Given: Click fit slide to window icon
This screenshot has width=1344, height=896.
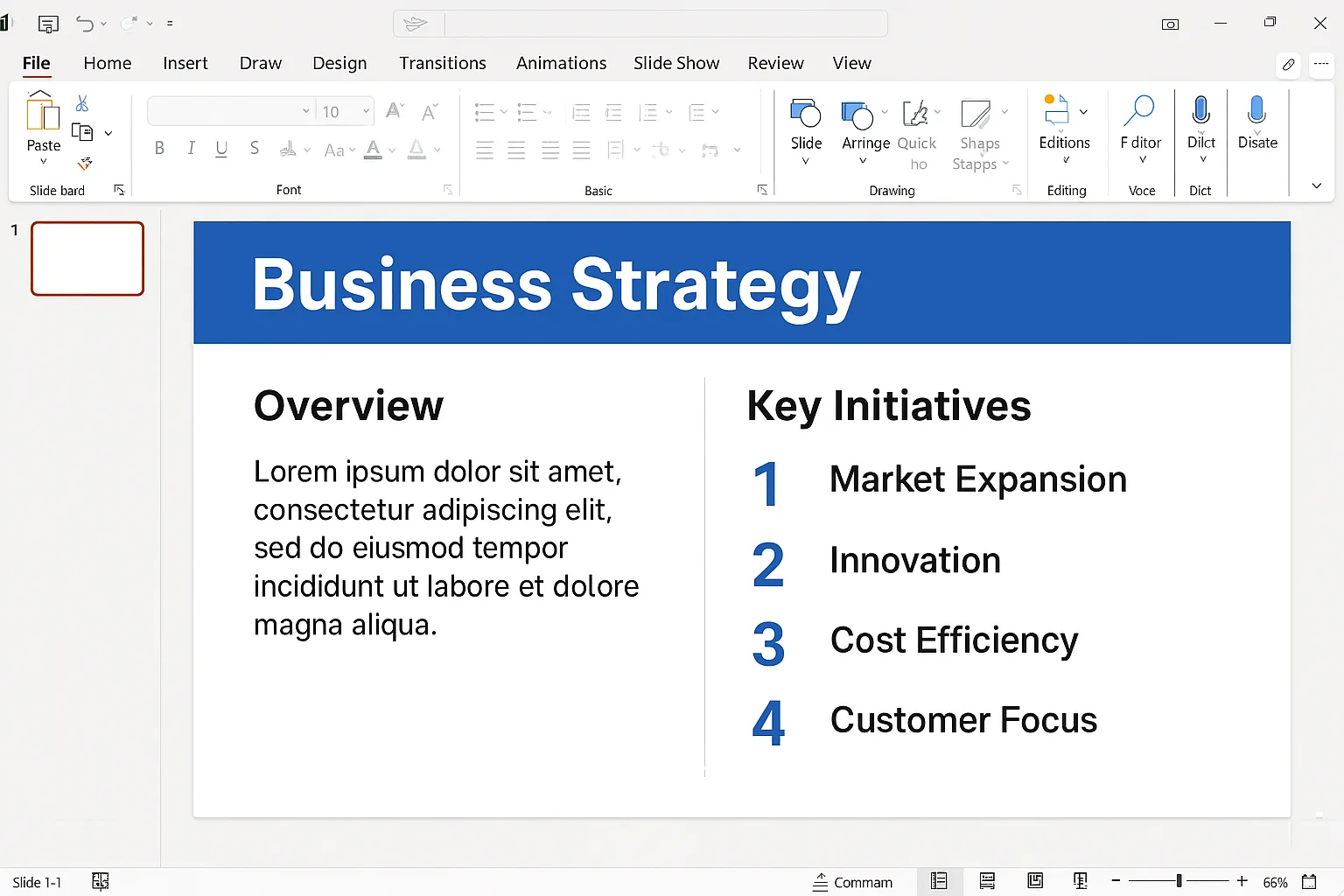Looking at the screenshot, I should pyautogui.click(x=1309, y=882).
